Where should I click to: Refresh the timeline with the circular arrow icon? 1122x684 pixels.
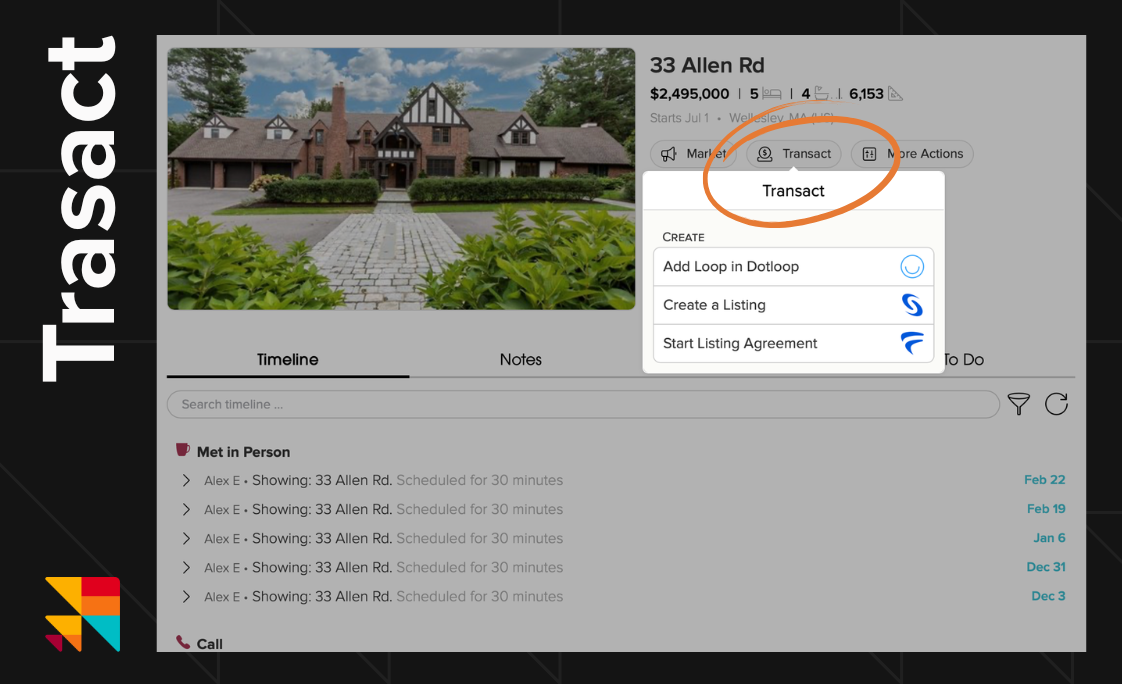[x=1056, y=404]
